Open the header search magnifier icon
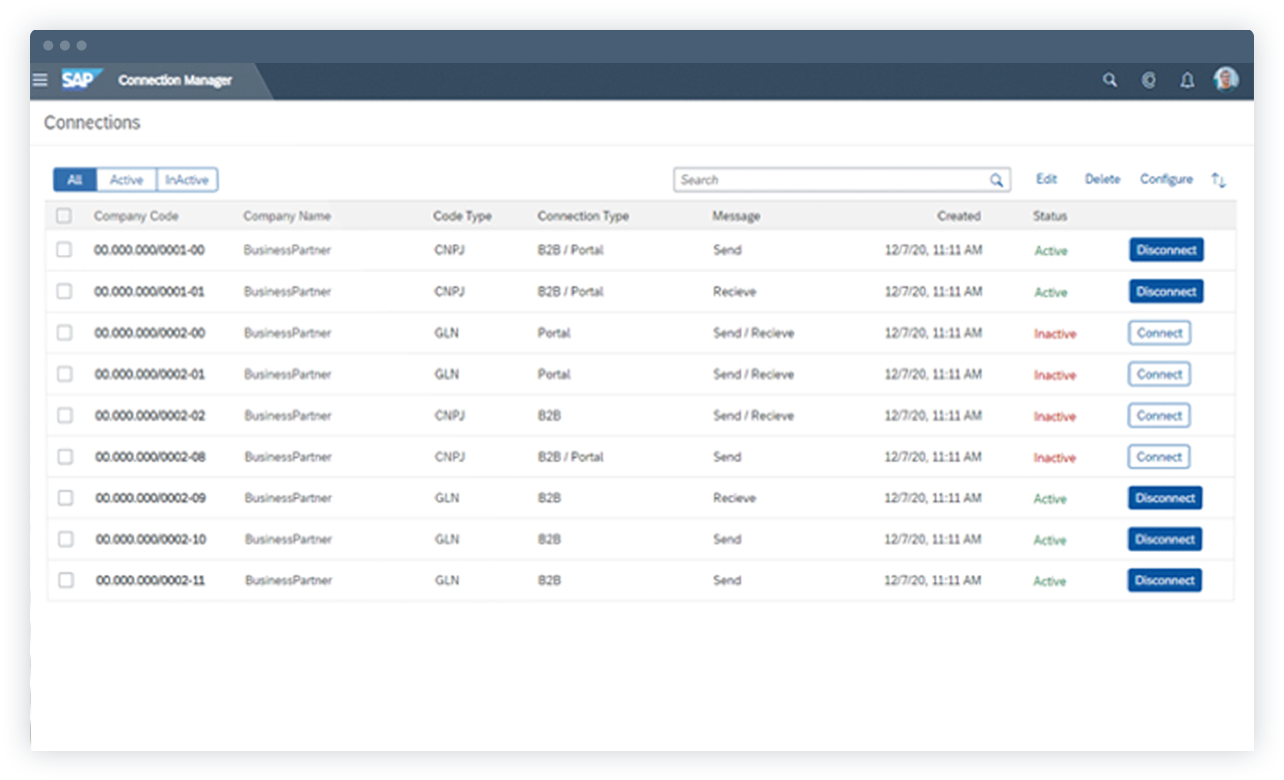Screen dimensions: 1284x780 [1109, 80]
